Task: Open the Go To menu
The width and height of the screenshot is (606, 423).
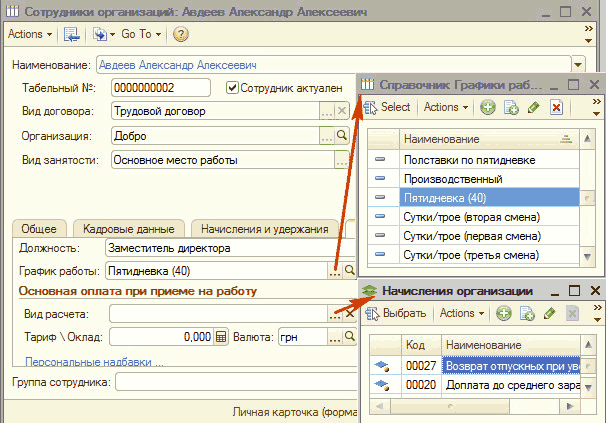Action: (141, 34)
